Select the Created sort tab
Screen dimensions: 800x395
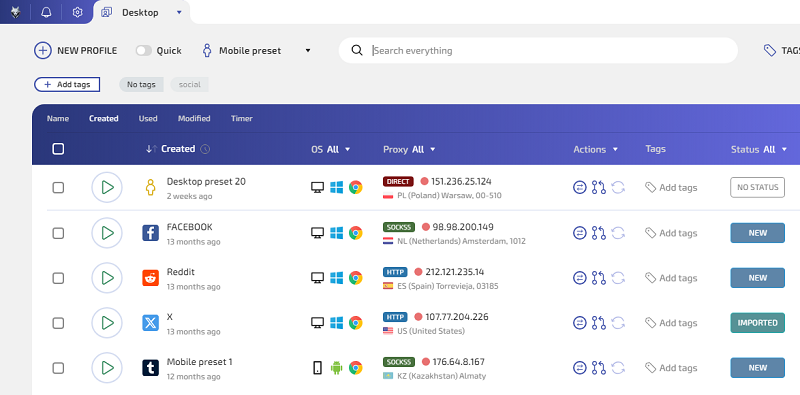point(104,118)
